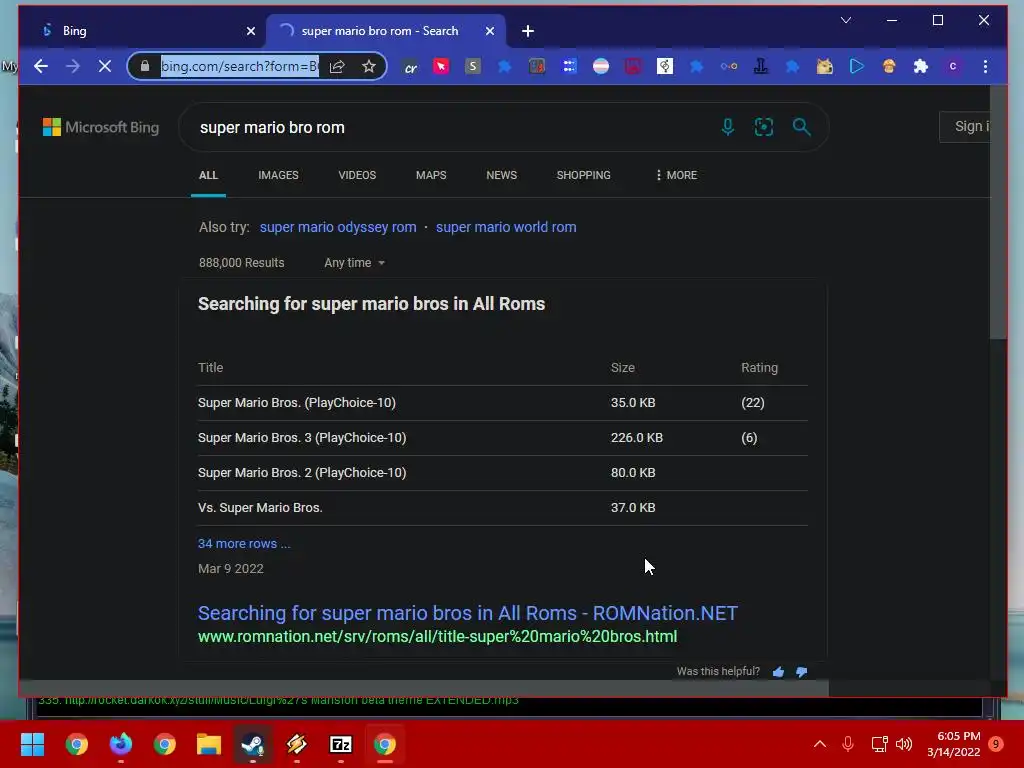This screenshot has width=1024, height=768.
Task: Click the horizontal scrollbar at page bottom
Action: point(424,688)
